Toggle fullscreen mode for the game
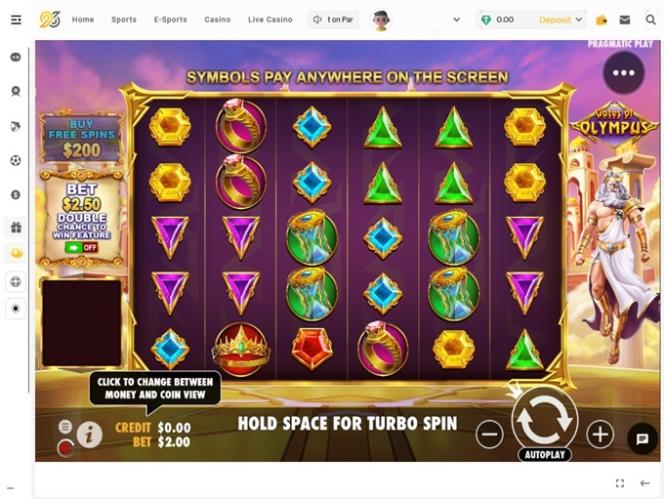 tap(620, 483)
